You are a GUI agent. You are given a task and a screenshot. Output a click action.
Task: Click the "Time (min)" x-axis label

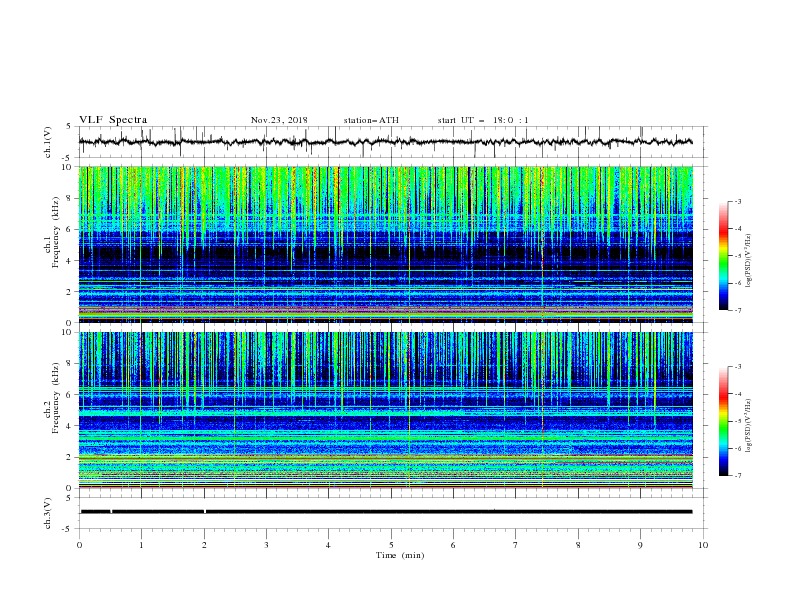(x=400, y=555)
